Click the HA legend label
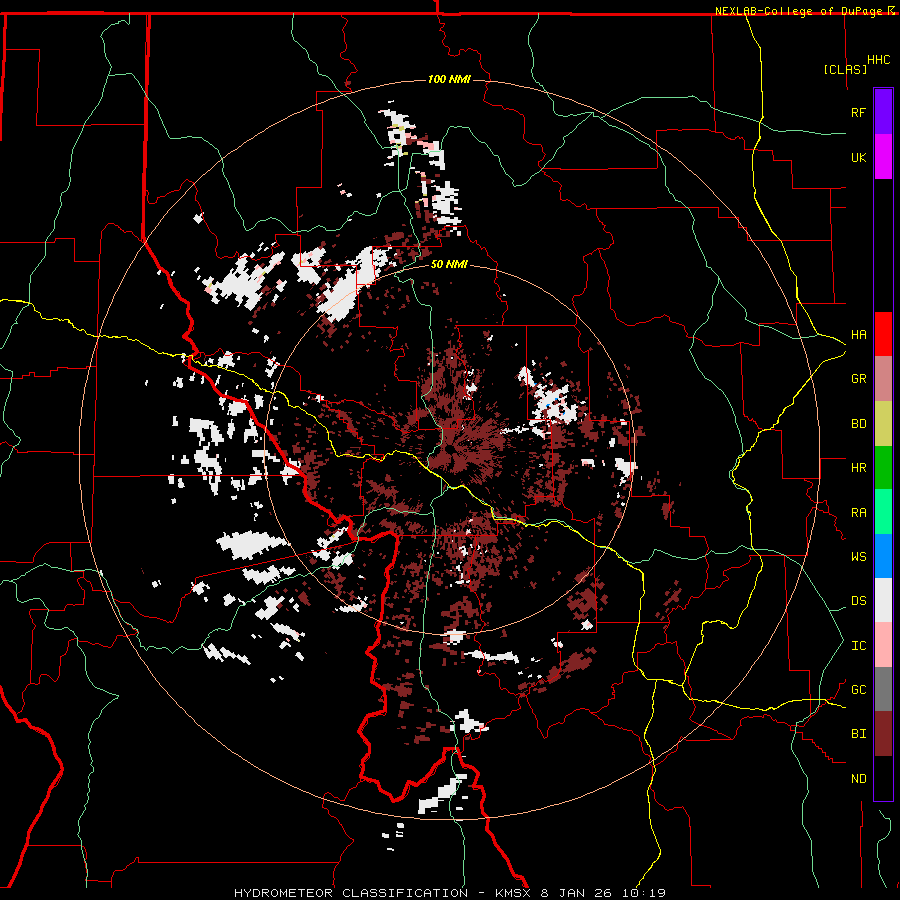Viewport: 900px width, 900px height. point(858,334)
